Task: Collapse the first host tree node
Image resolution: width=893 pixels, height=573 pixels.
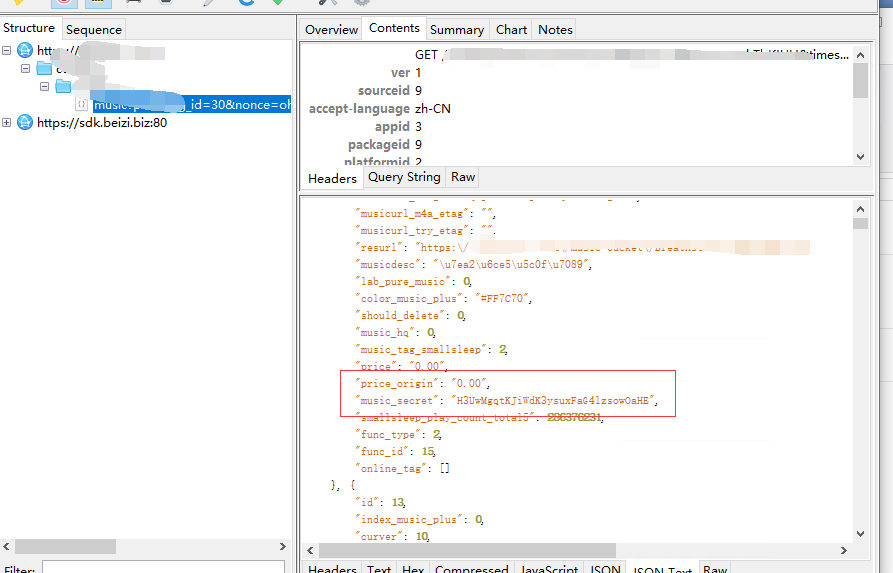Action: pos(7,51)
